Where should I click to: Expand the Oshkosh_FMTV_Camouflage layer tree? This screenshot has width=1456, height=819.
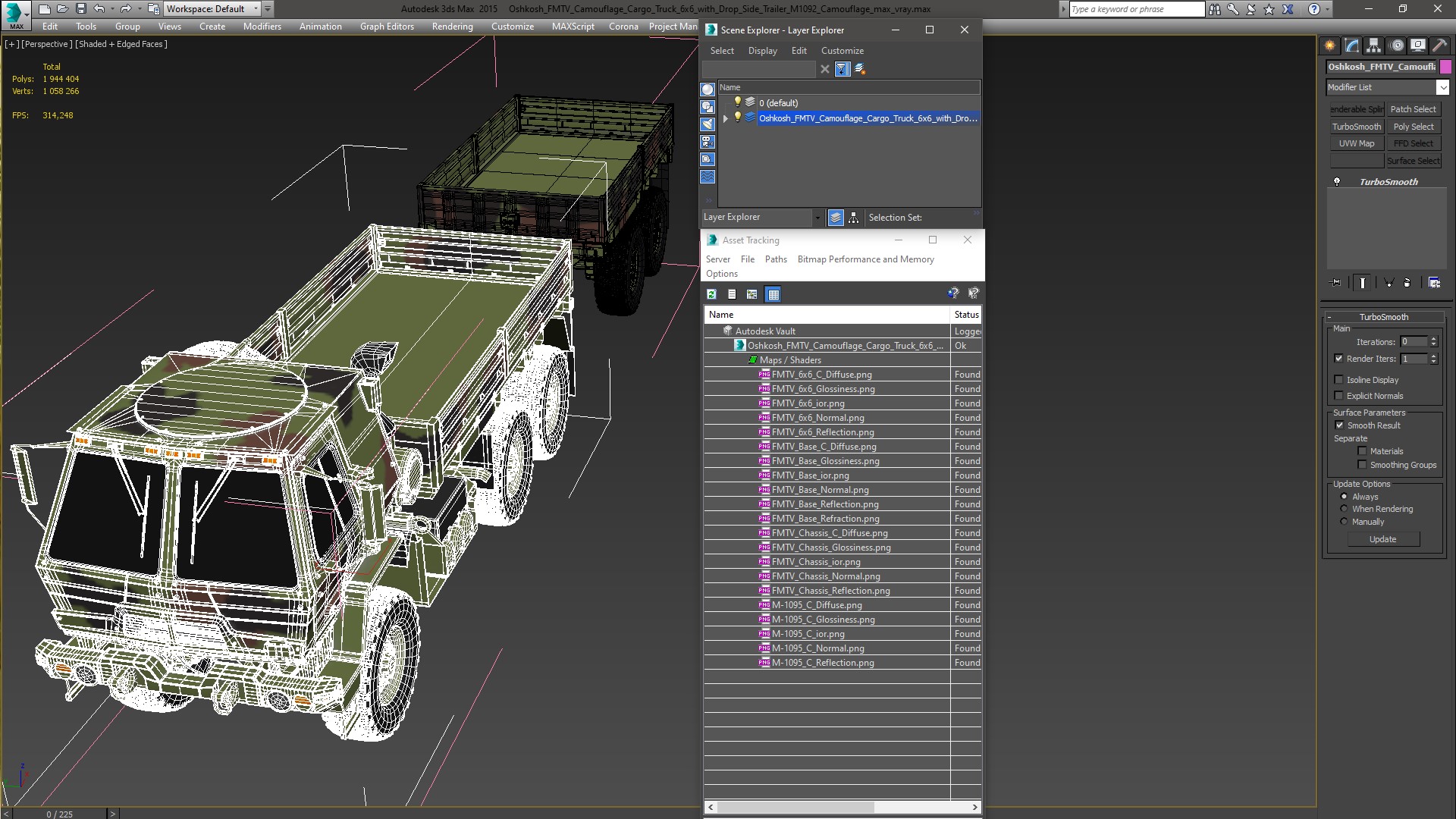726,118
